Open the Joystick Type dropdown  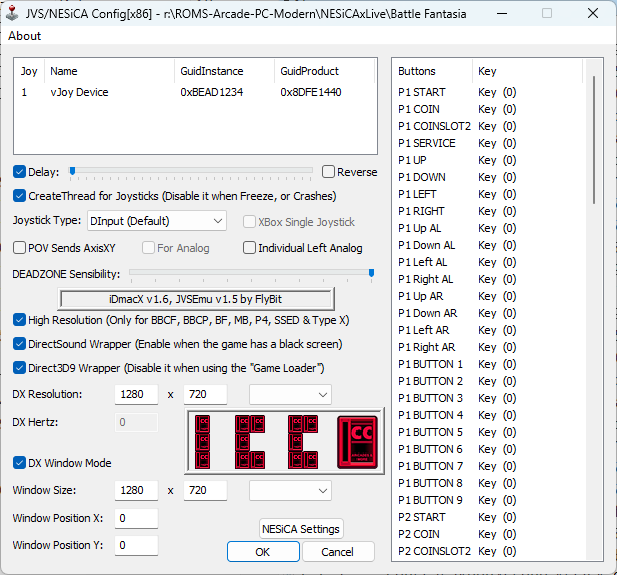pyautogui.click(x=157, y=221)
